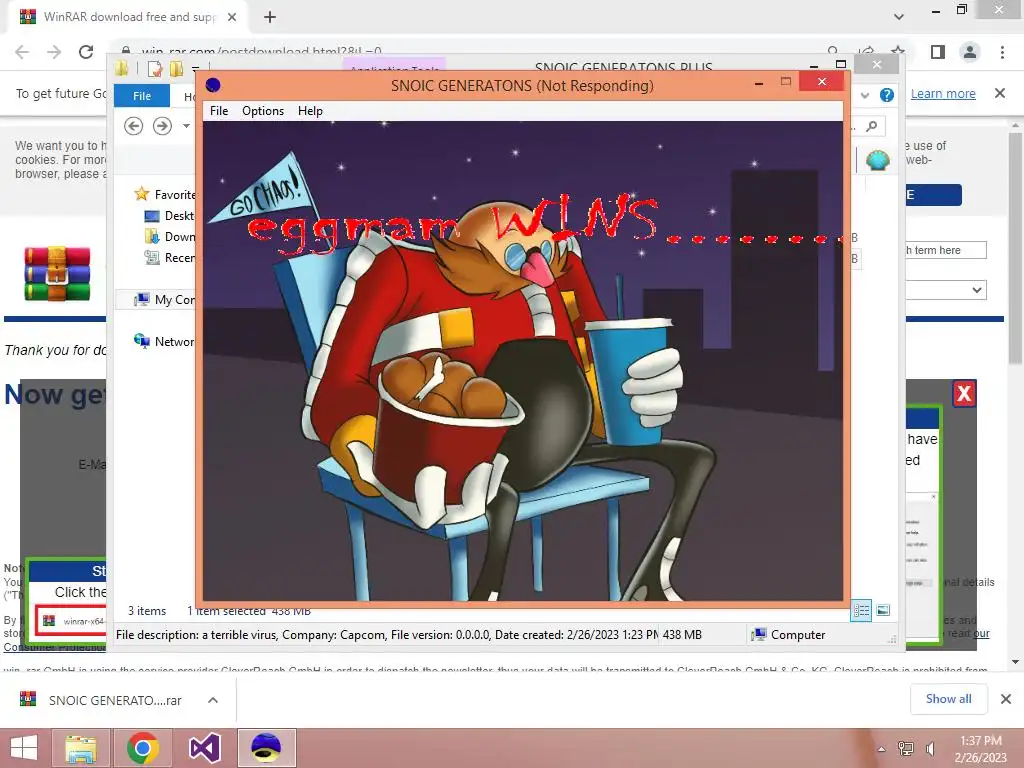Reload the page in Chrome
The image size is (1024, 768).
tap(86, 52)
